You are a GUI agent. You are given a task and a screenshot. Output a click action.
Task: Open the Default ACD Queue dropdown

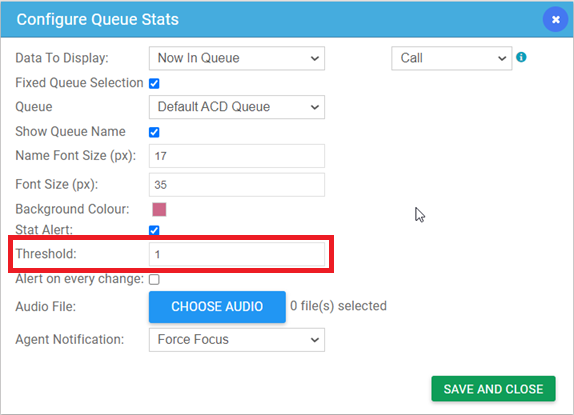tap(236, 107)
